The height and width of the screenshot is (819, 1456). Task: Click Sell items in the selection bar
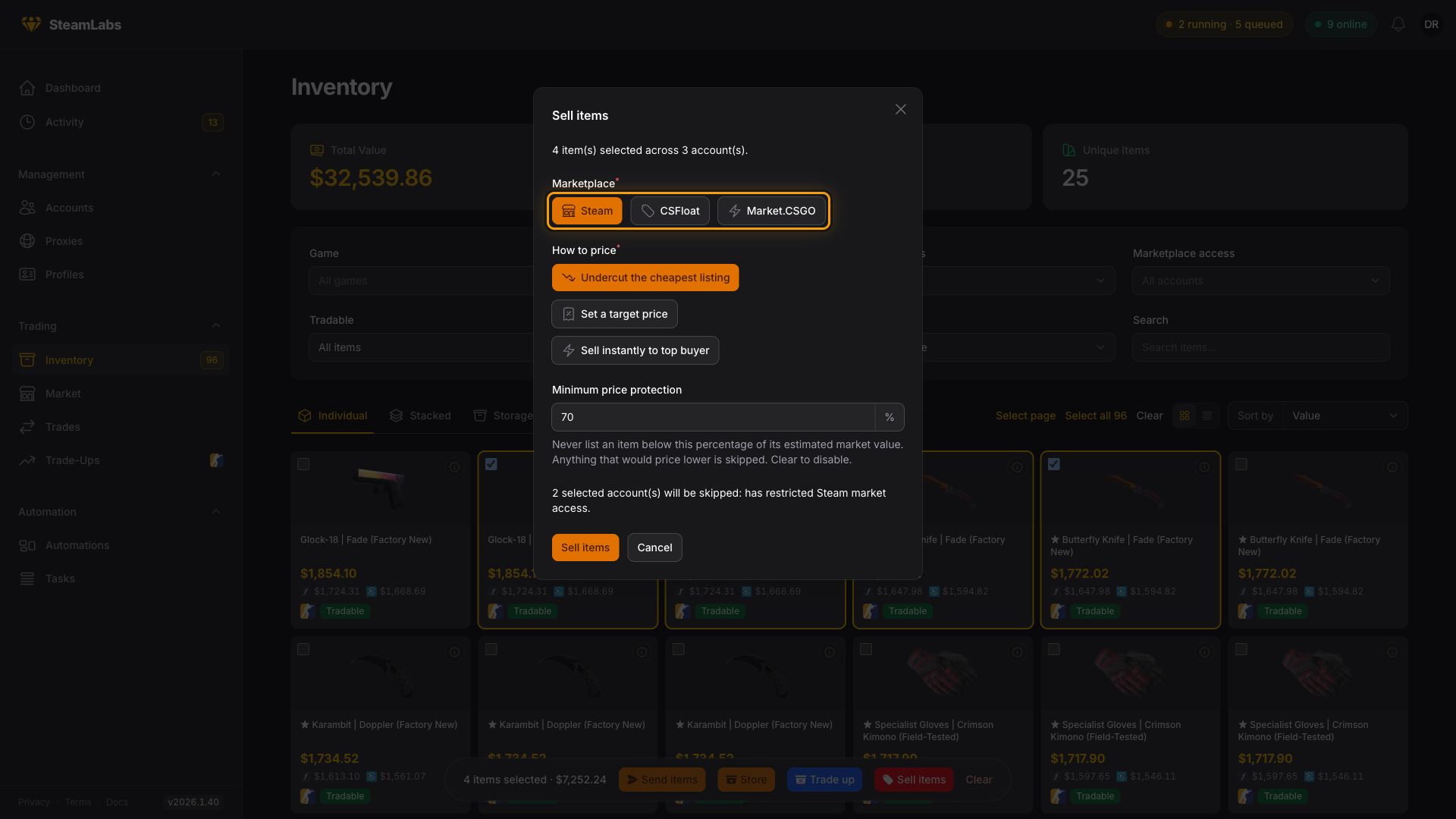click(914, 780)
